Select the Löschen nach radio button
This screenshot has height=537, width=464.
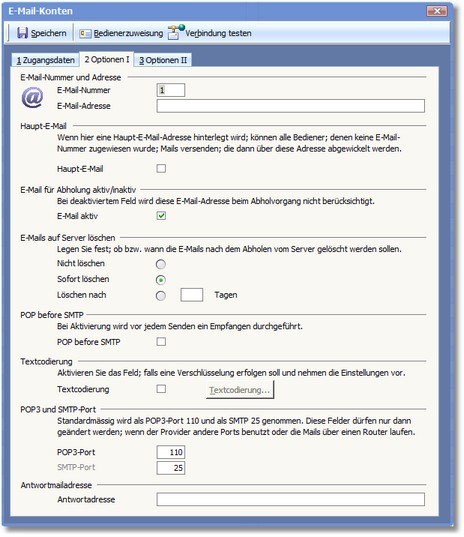[x=161, y=296]
